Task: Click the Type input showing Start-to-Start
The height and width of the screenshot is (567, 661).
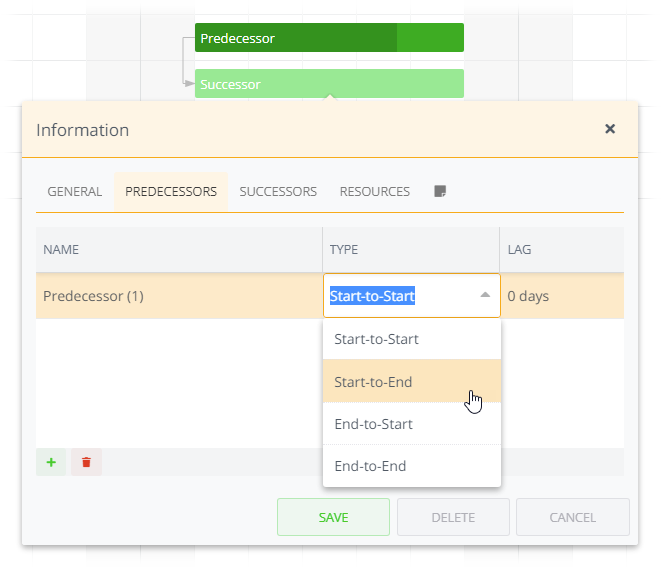Action: click(398, 296)
